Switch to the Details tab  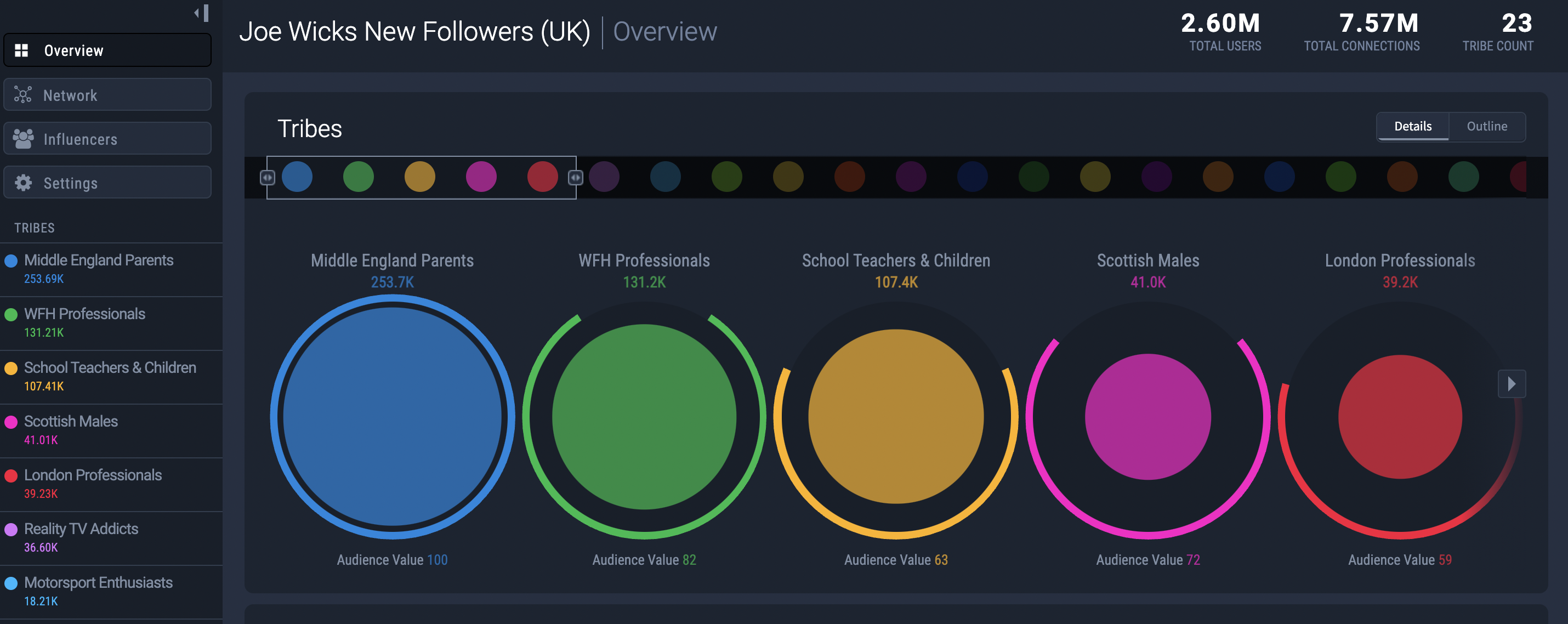1413,126
